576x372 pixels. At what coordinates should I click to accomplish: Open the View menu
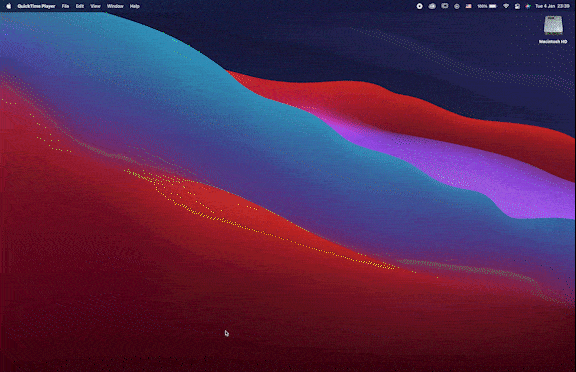(95, 6)
